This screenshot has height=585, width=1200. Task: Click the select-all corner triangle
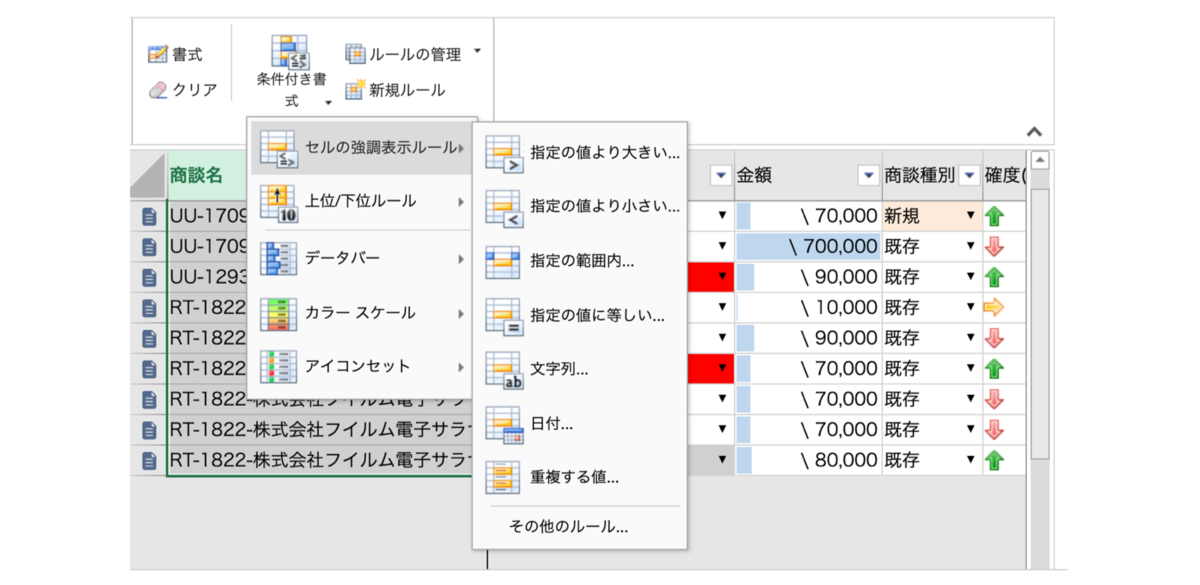point(148,176)
